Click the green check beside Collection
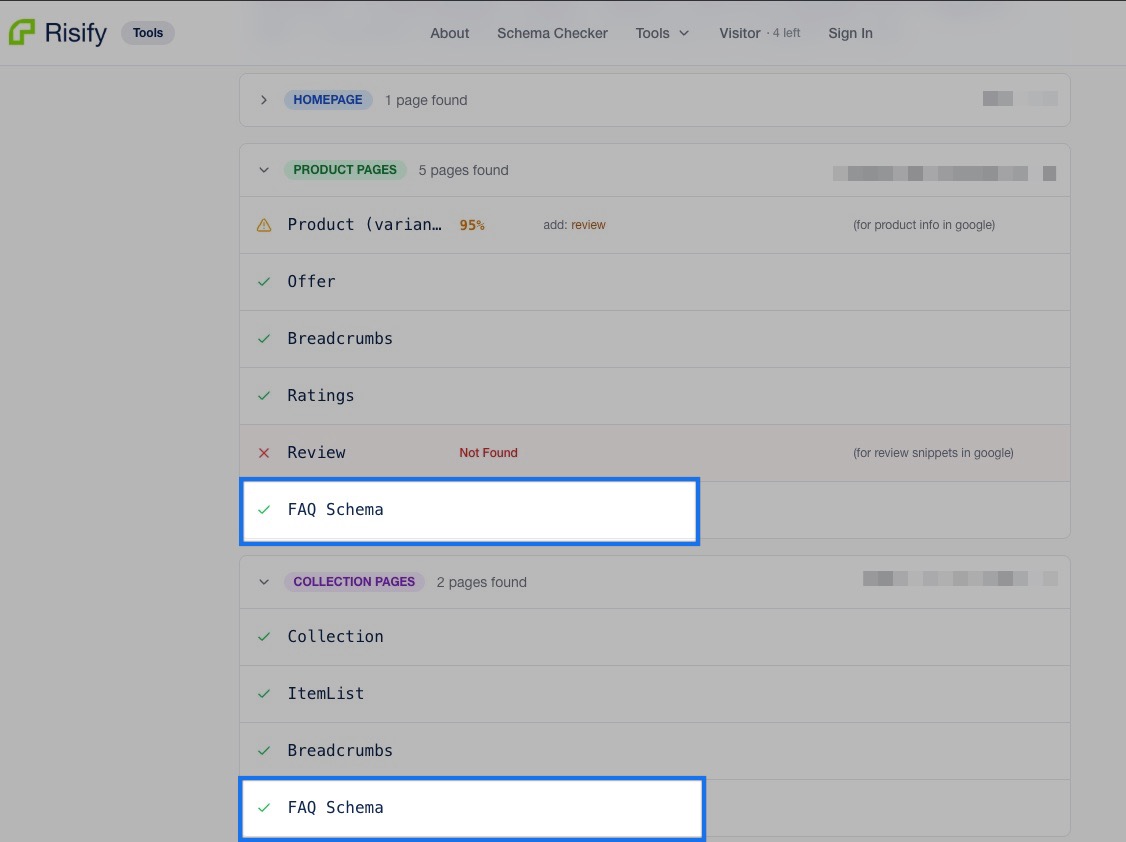The width and height of the screenshot is (1126, 842). point(264,636)
